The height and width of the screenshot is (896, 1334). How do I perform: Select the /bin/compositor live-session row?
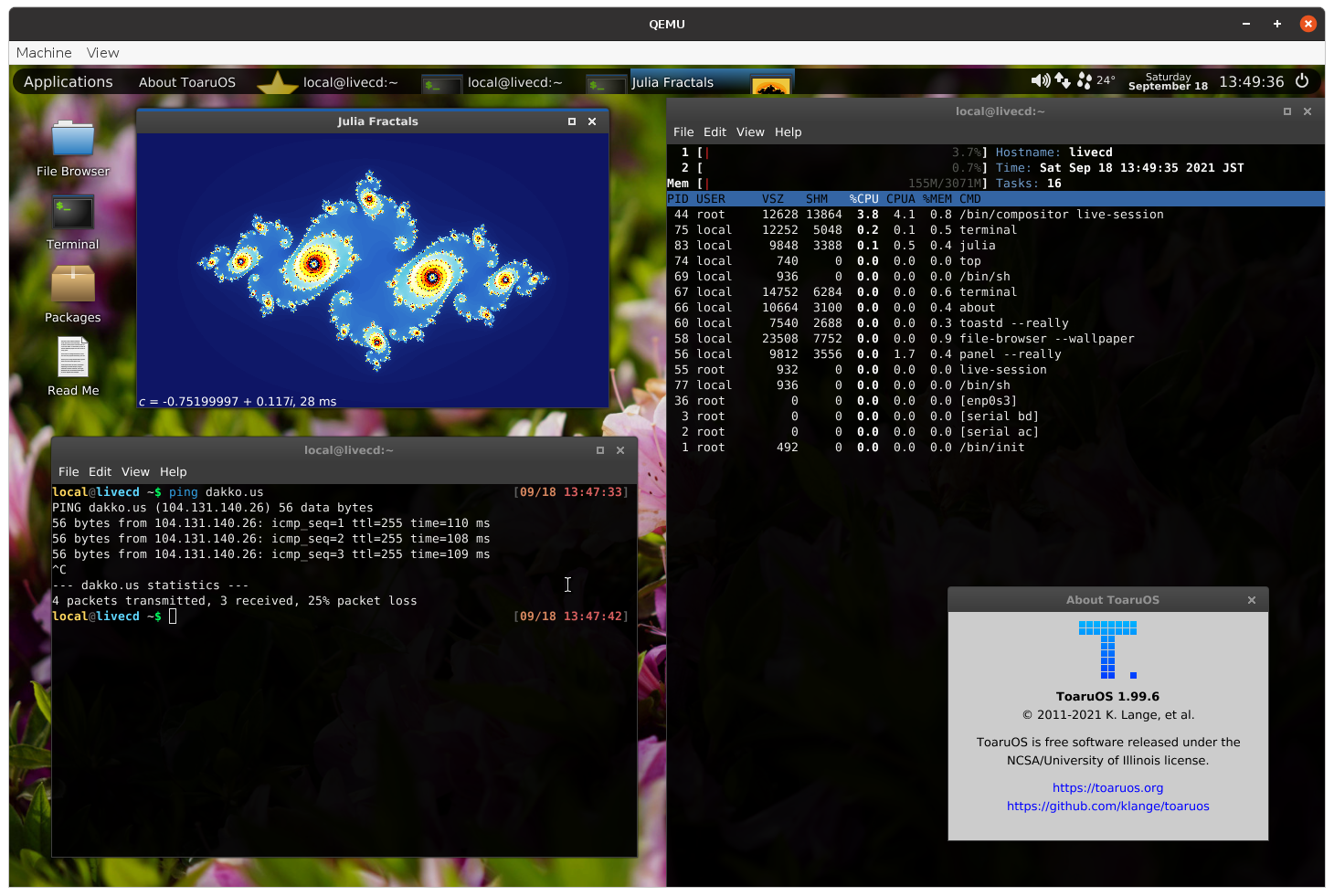point(995,215)
